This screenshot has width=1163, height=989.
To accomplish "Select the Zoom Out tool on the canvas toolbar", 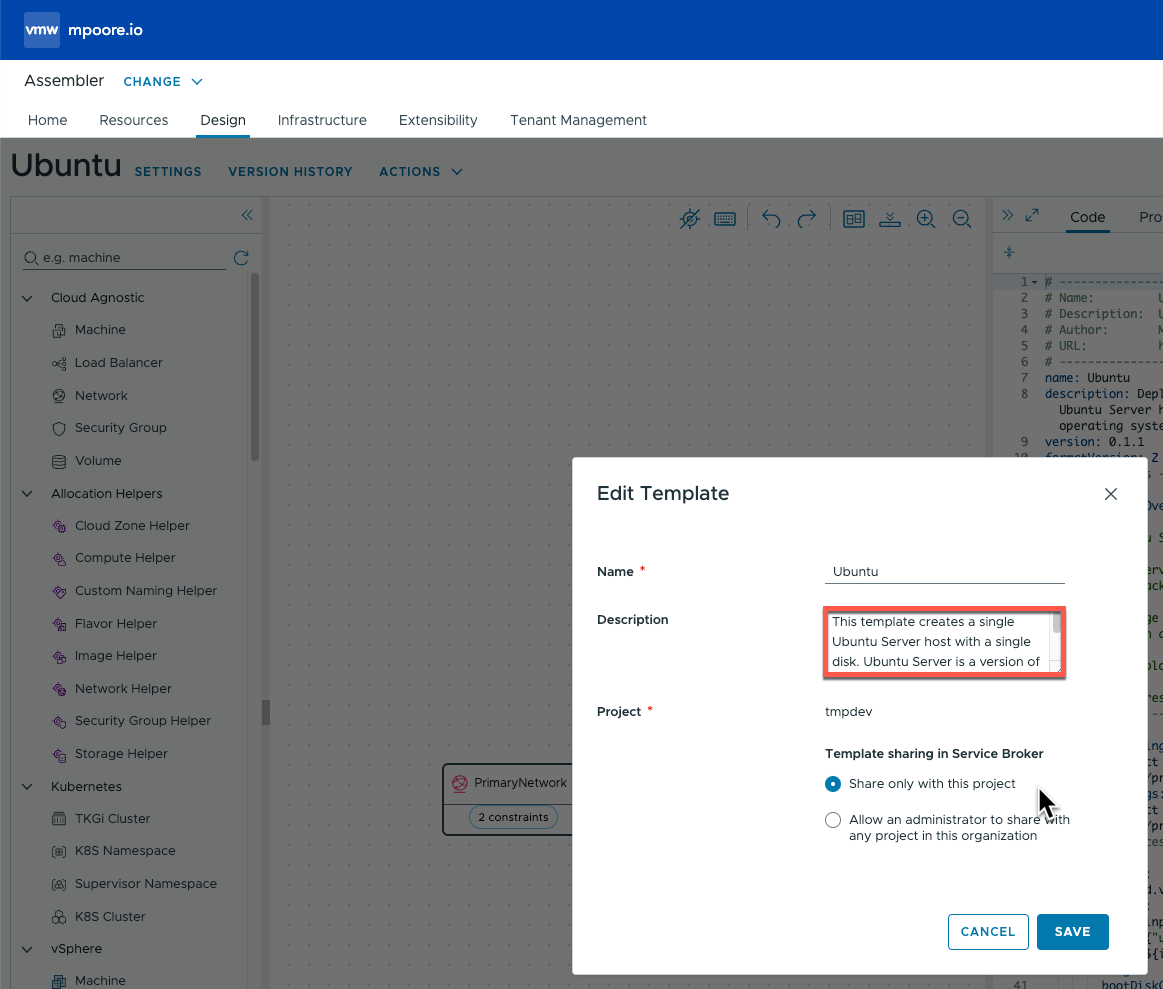I will click(961, 218).
